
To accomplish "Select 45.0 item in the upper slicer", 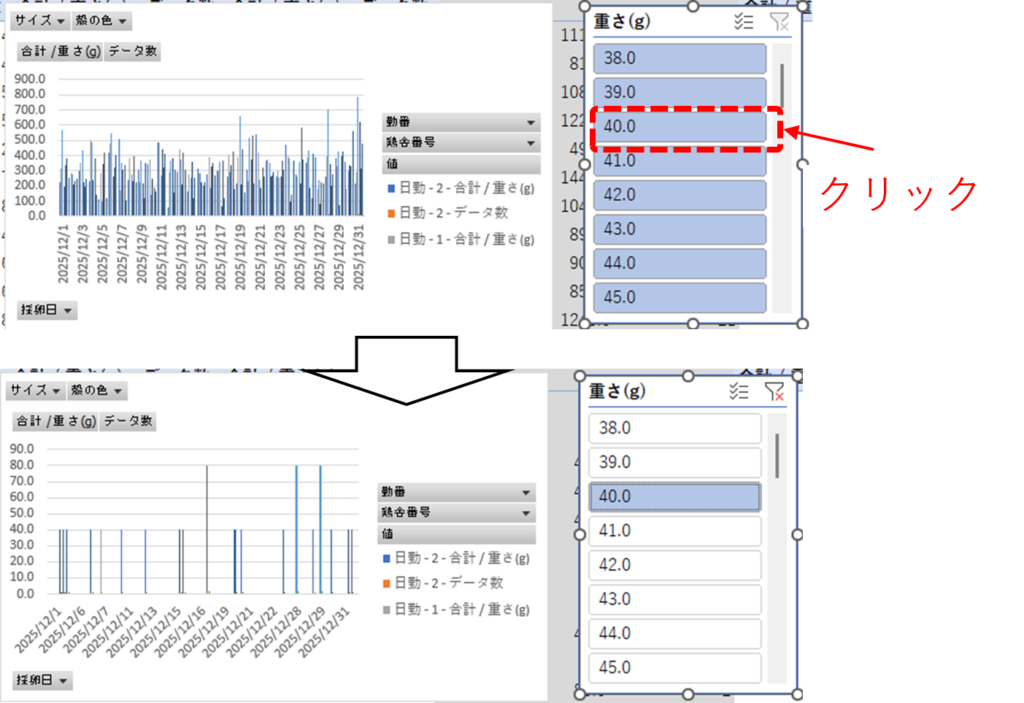I will 679,297.
